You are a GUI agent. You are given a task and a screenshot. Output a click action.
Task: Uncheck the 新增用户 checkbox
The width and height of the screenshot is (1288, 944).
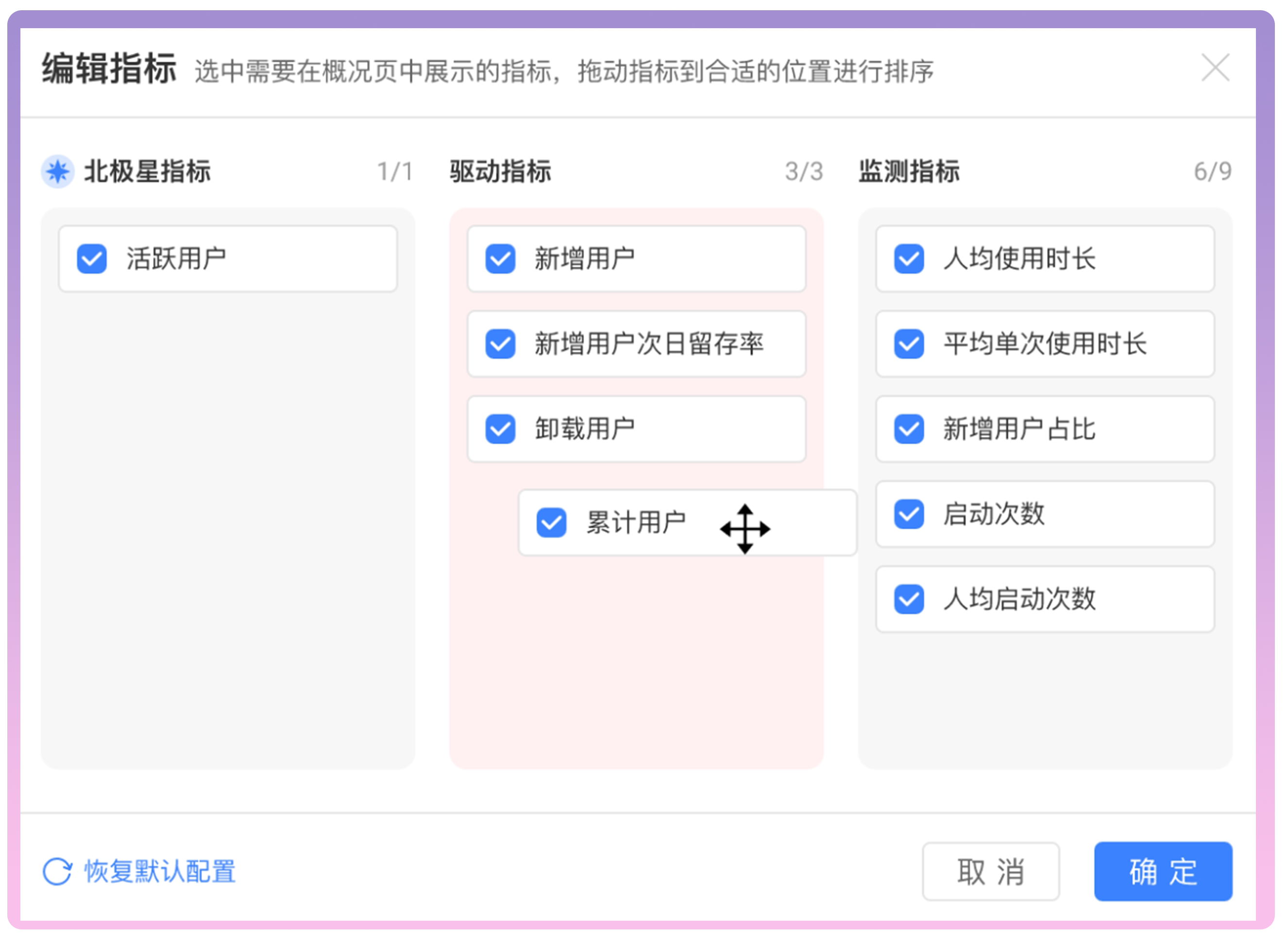click(x=501, y=259)
